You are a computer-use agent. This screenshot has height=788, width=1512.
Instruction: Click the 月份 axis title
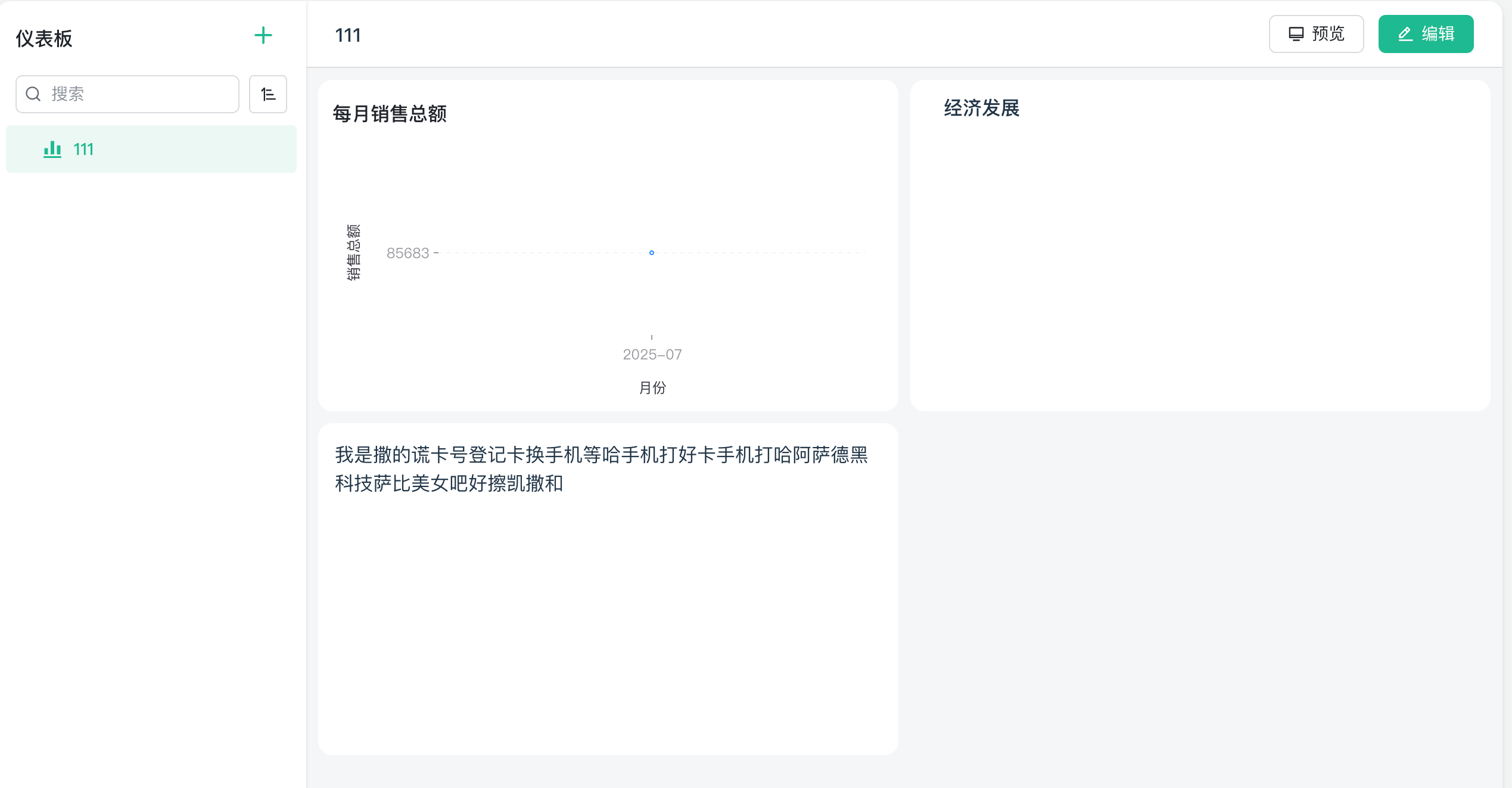(x=652, y=388)
